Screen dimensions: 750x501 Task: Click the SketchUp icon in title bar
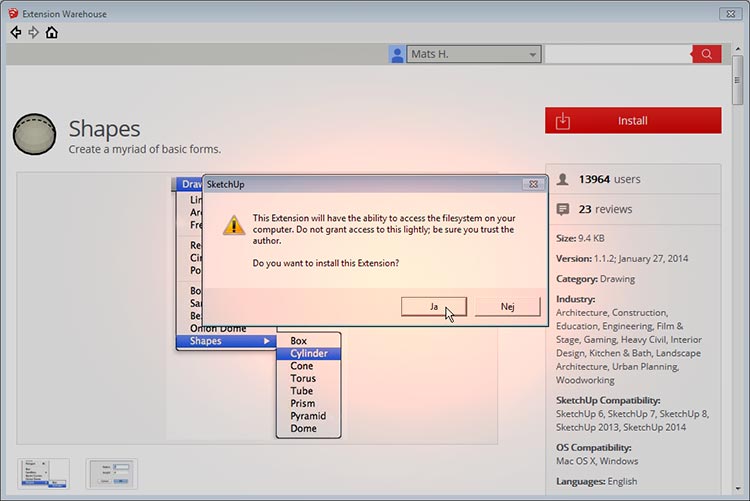[13, 14]
